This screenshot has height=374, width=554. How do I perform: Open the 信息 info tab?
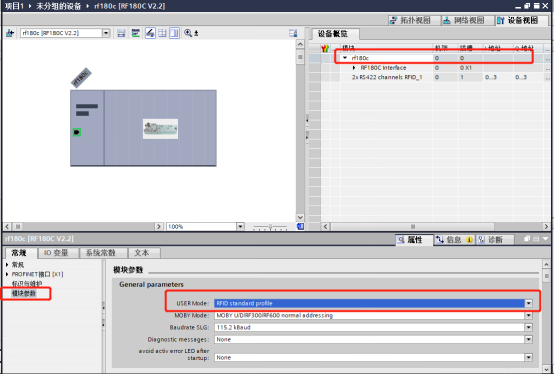(x=454, y=240)
